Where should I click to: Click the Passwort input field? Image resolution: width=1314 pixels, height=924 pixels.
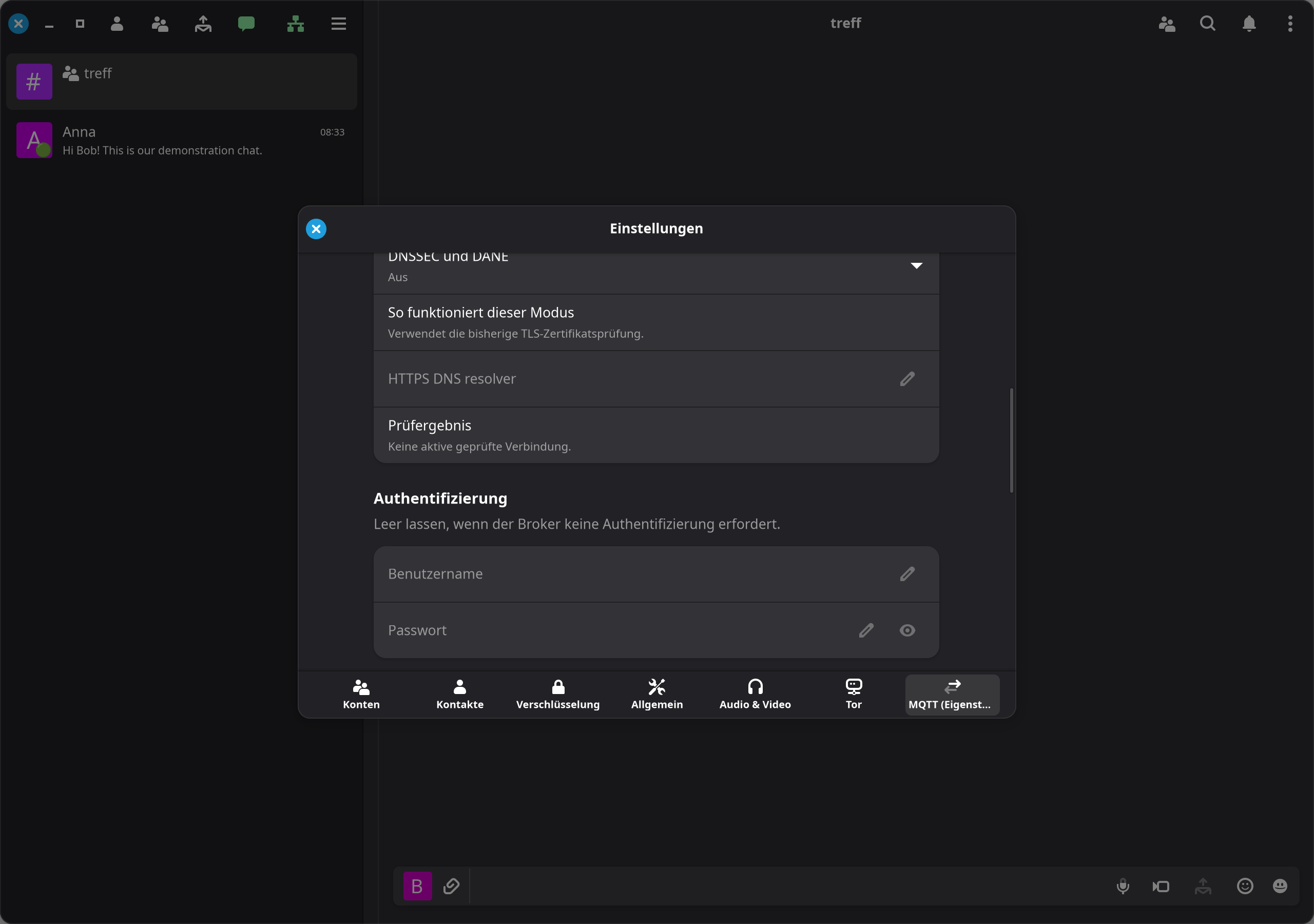[656, 630]
